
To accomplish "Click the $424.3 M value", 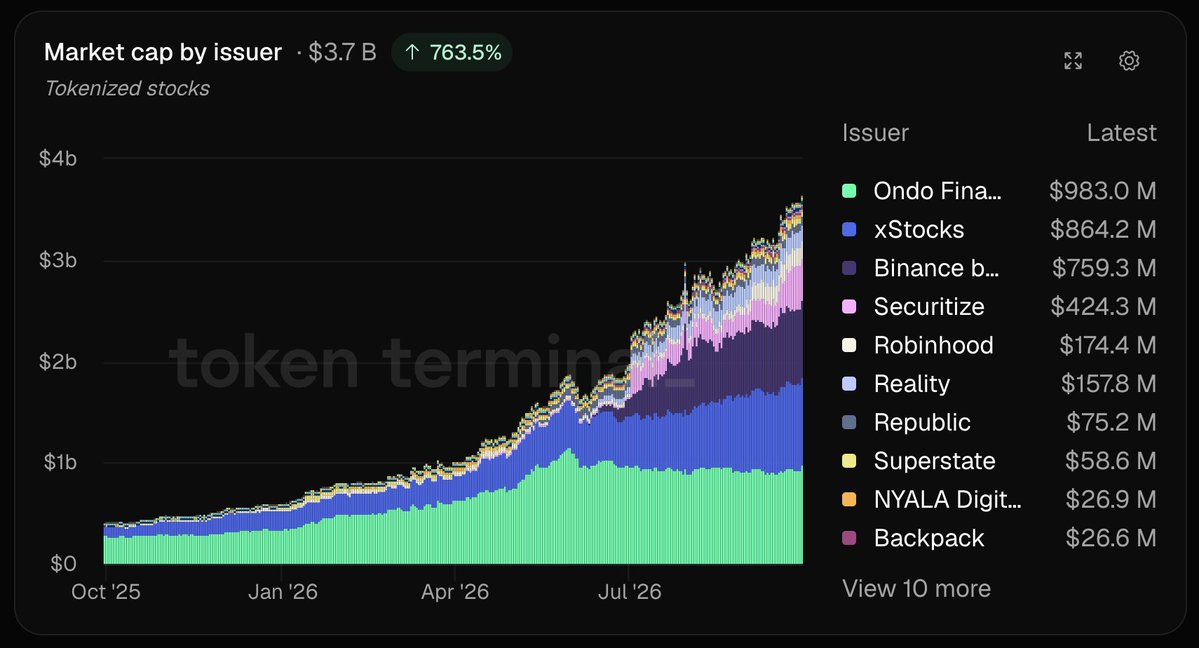I will click(x=1103, y=306).
